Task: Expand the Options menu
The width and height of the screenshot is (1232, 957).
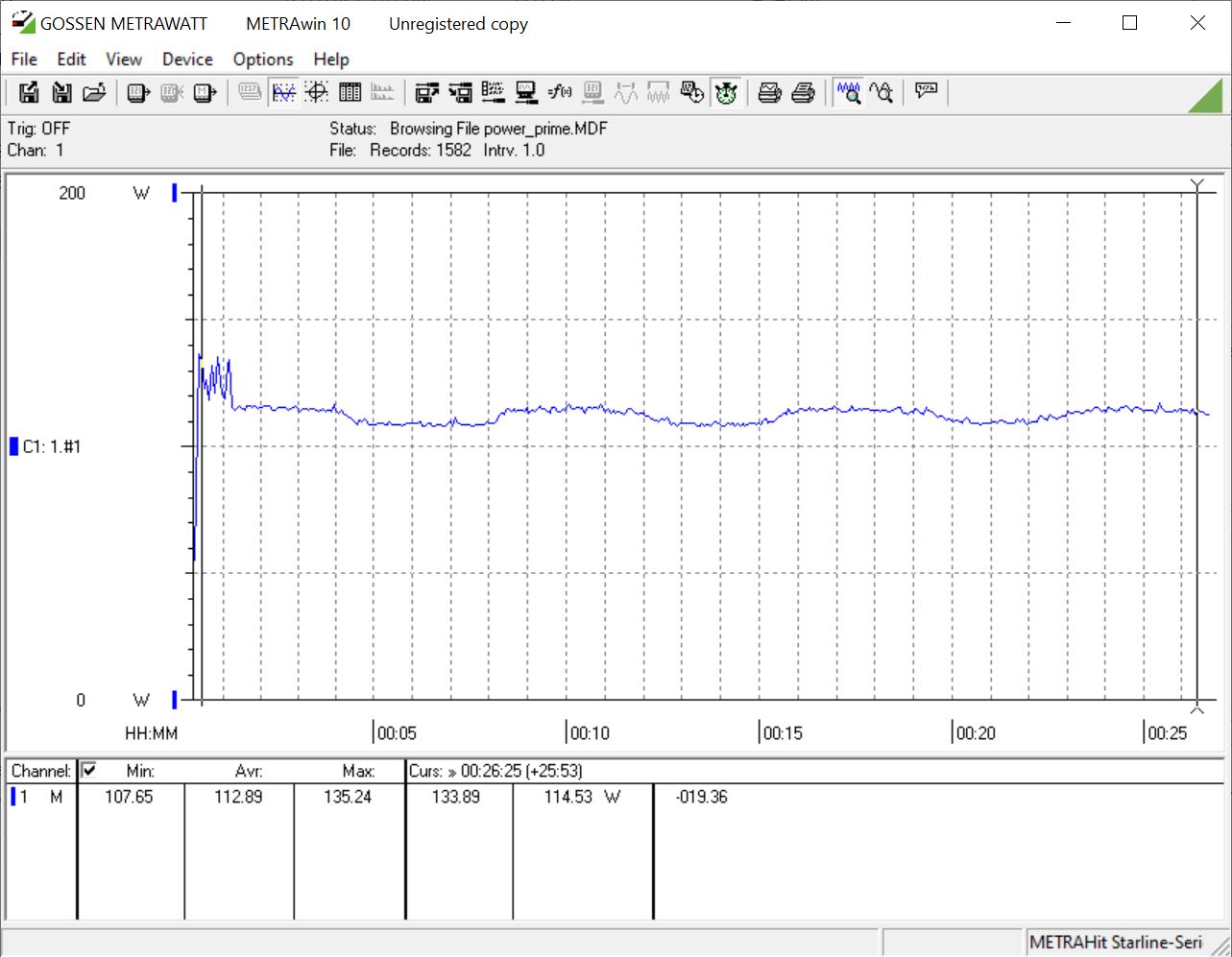Action: (262, 60)
